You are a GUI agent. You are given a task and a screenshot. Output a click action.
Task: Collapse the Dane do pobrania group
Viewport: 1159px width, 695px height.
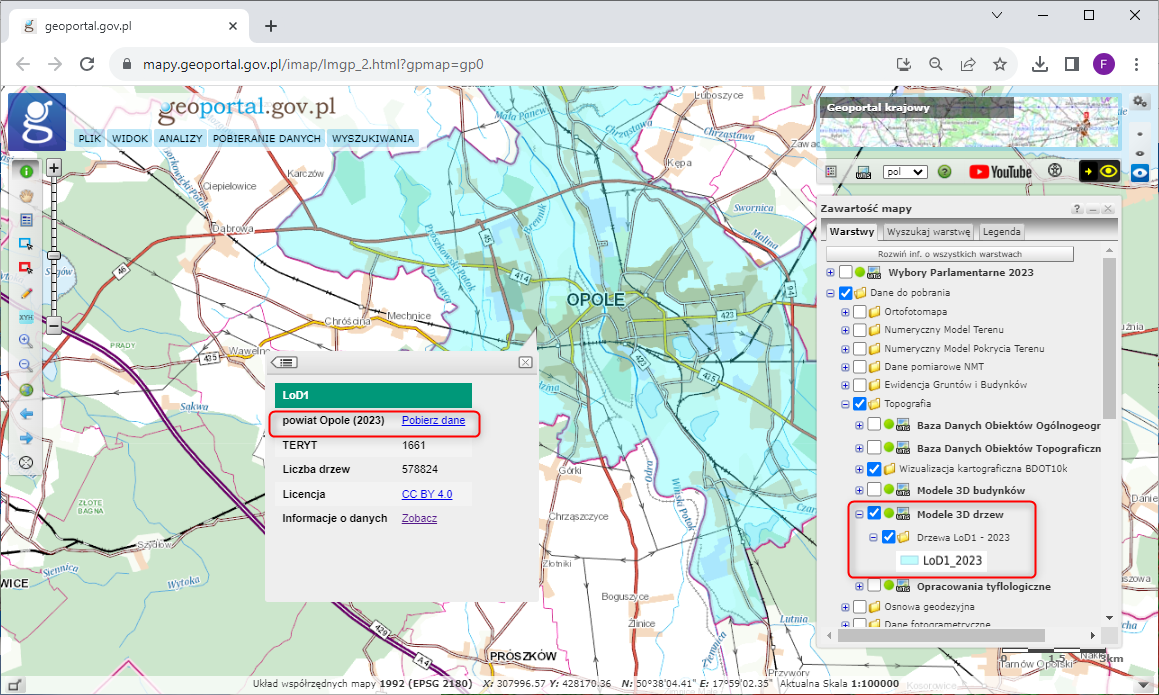(x=830, y=294)
